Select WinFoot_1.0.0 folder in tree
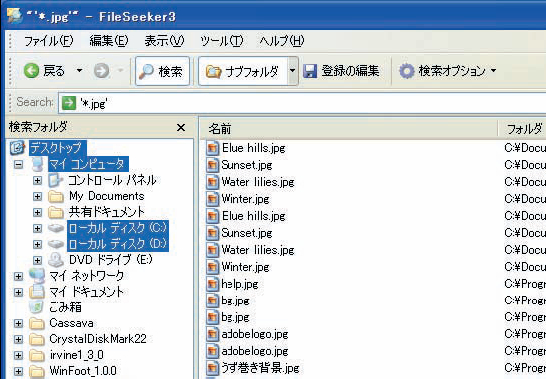This screenshot has height=379, width=546. coord(83,371)
